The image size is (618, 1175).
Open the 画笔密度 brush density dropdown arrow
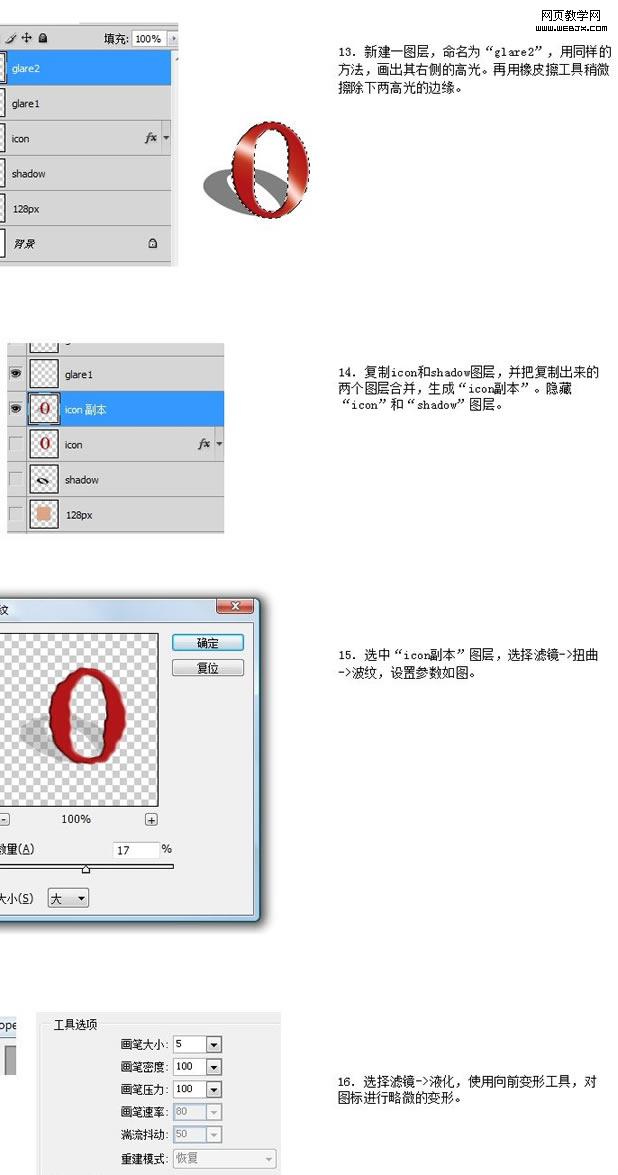tap(213, 1066)
